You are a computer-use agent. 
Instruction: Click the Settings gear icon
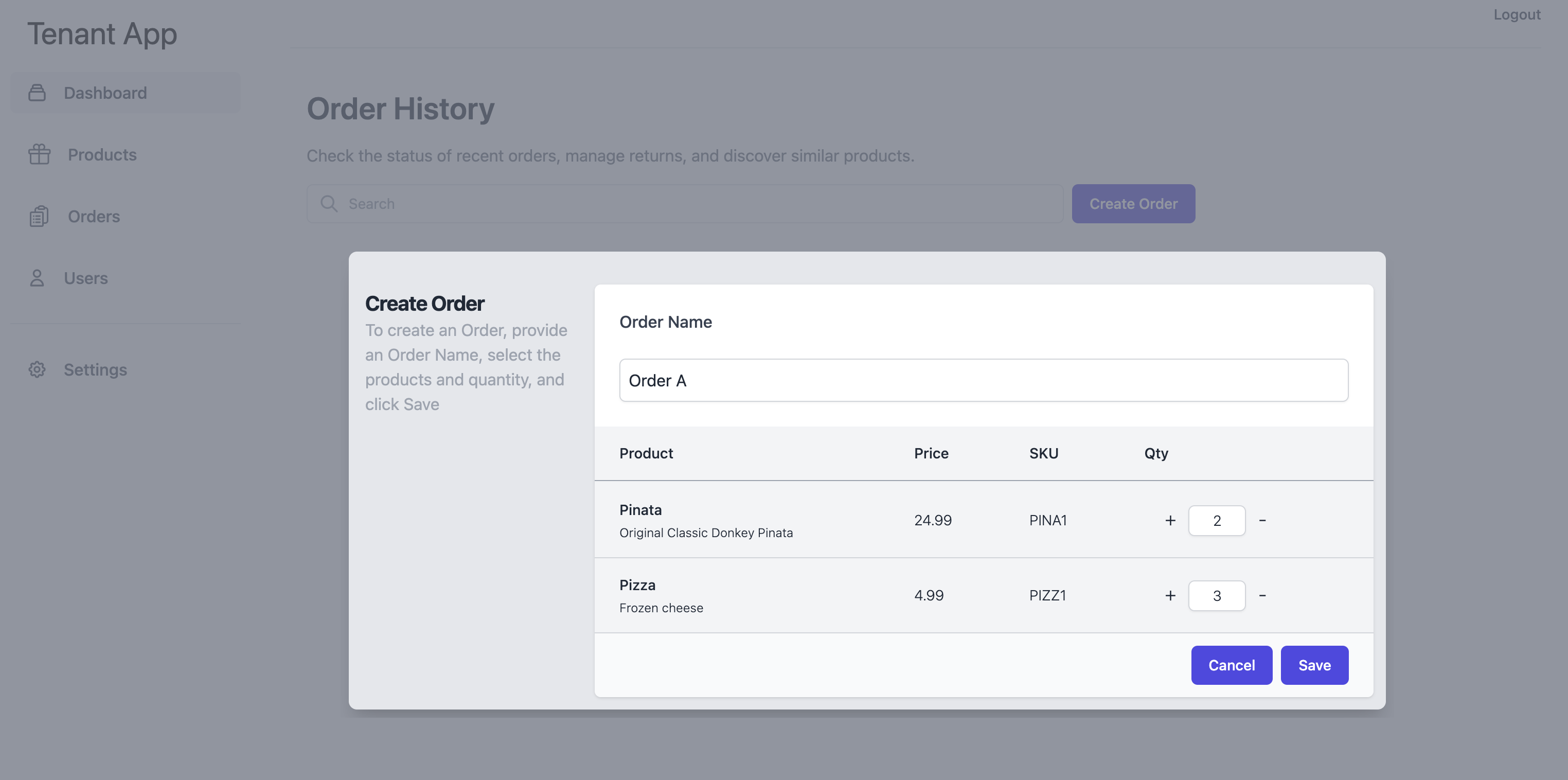pos(37,369)
